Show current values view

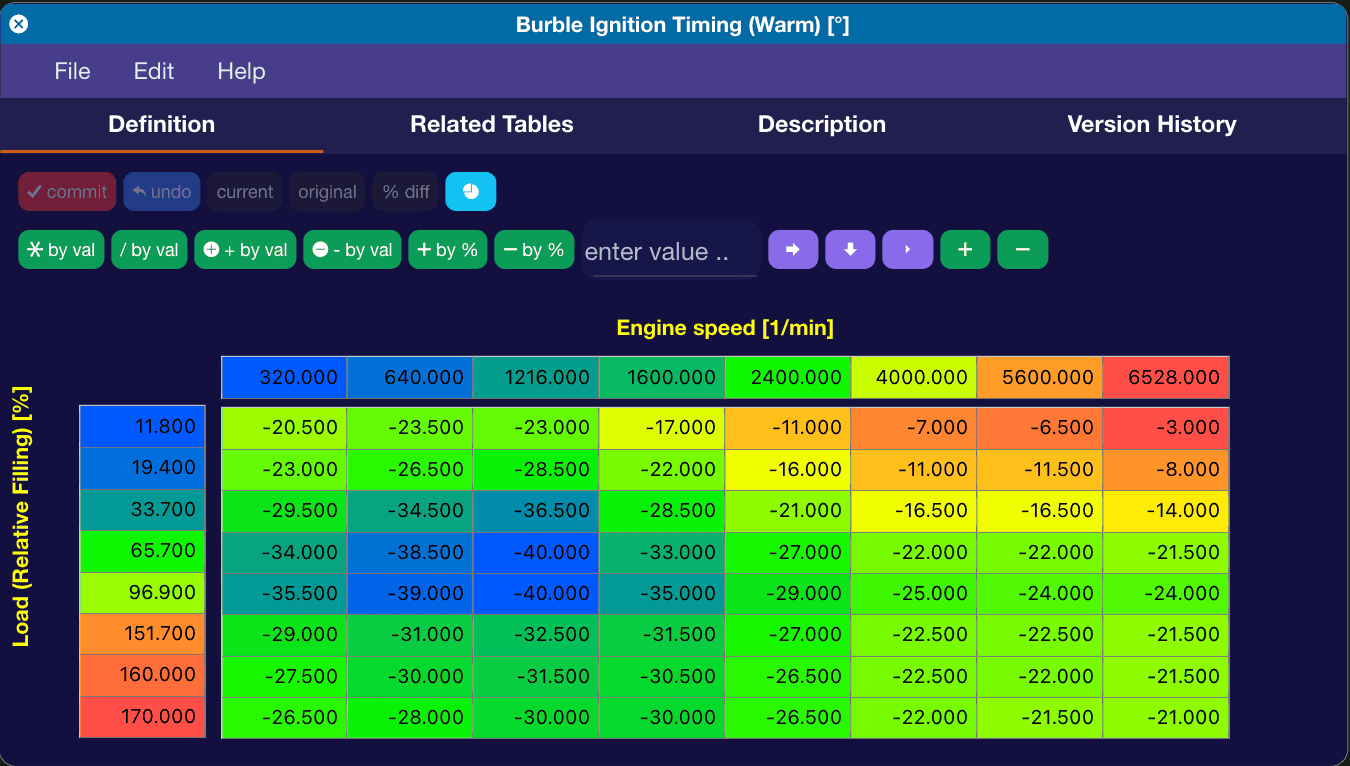click(244, 191)
